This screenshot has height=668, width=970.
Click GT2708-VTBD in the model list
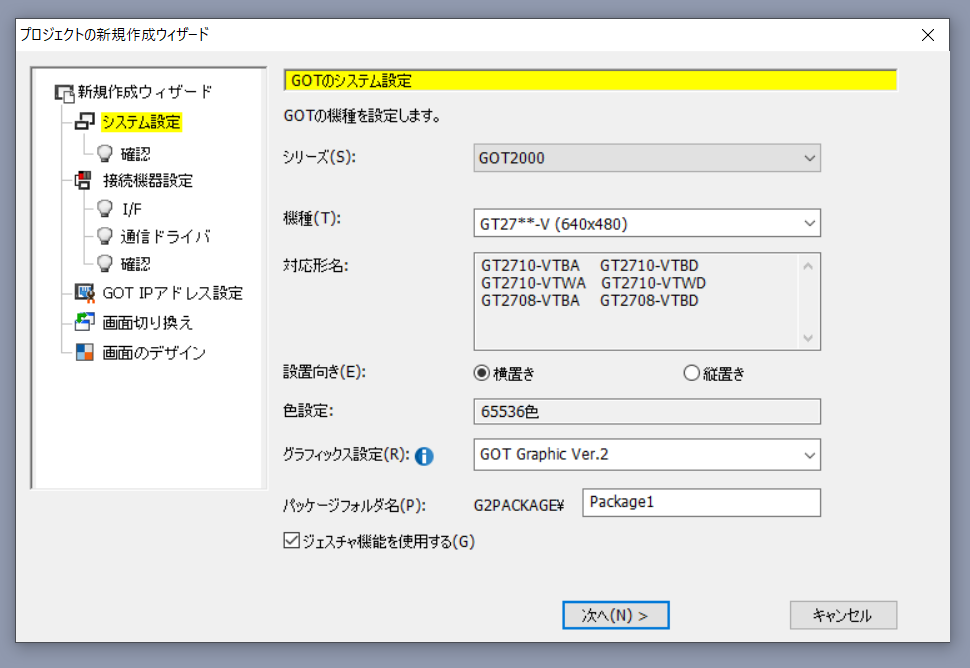[649, 301]
